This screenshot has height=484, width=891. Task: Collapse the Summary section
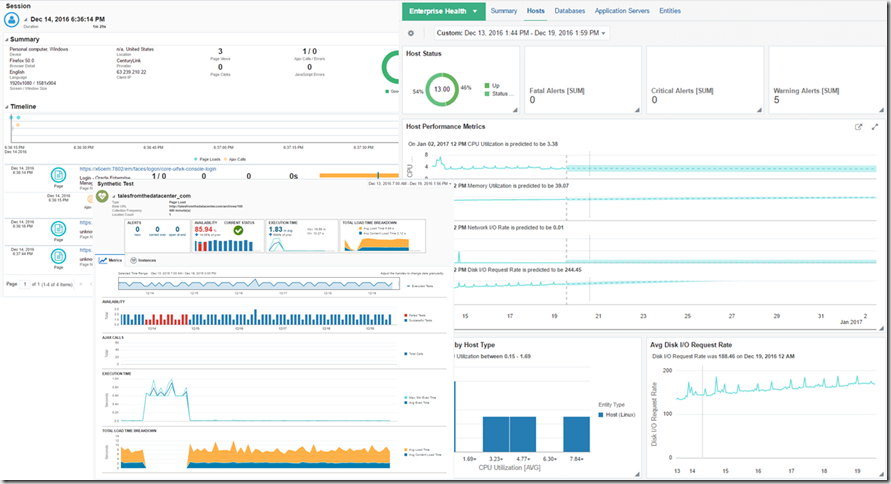click(6, 40)
